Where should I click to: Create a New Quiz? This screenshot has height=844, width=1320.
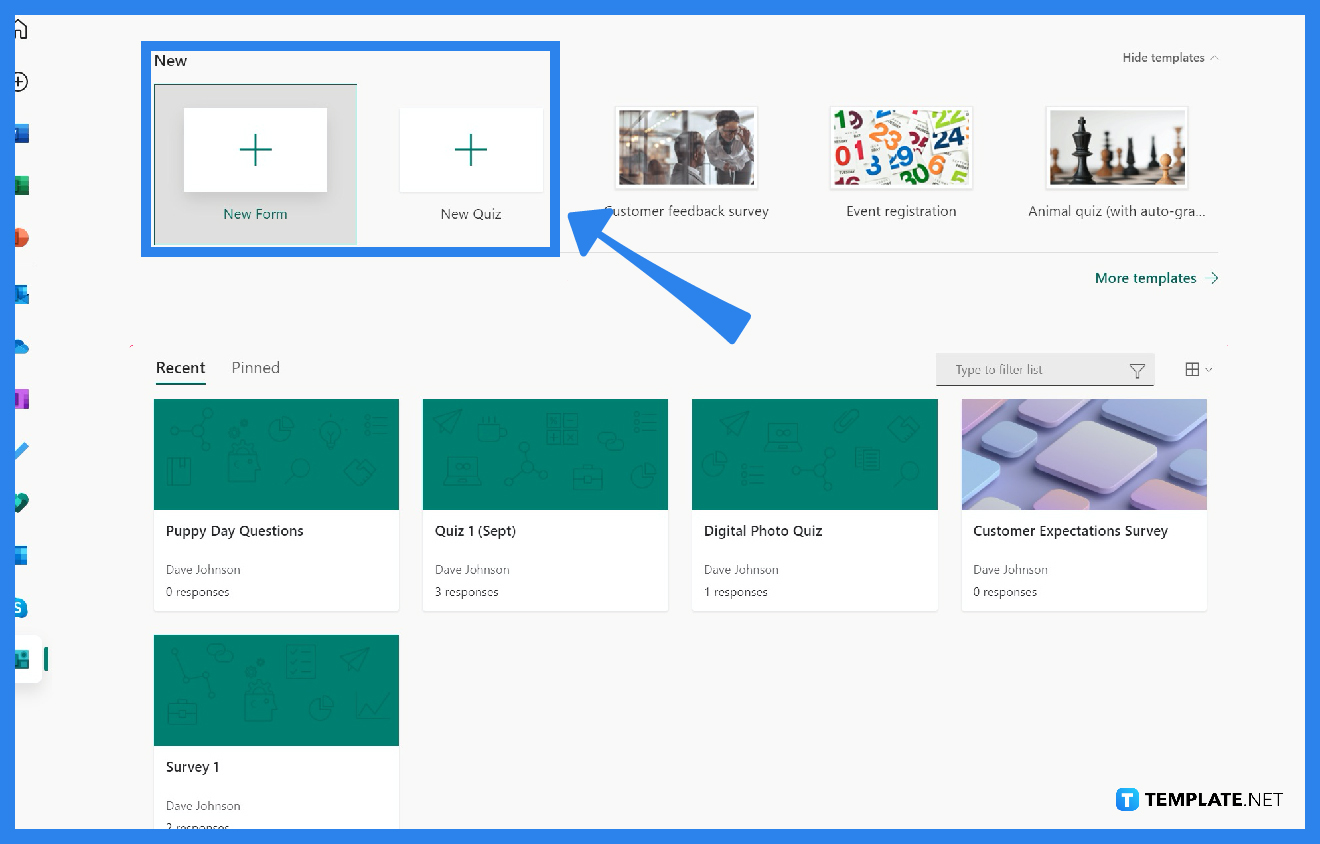pos(470,150)
